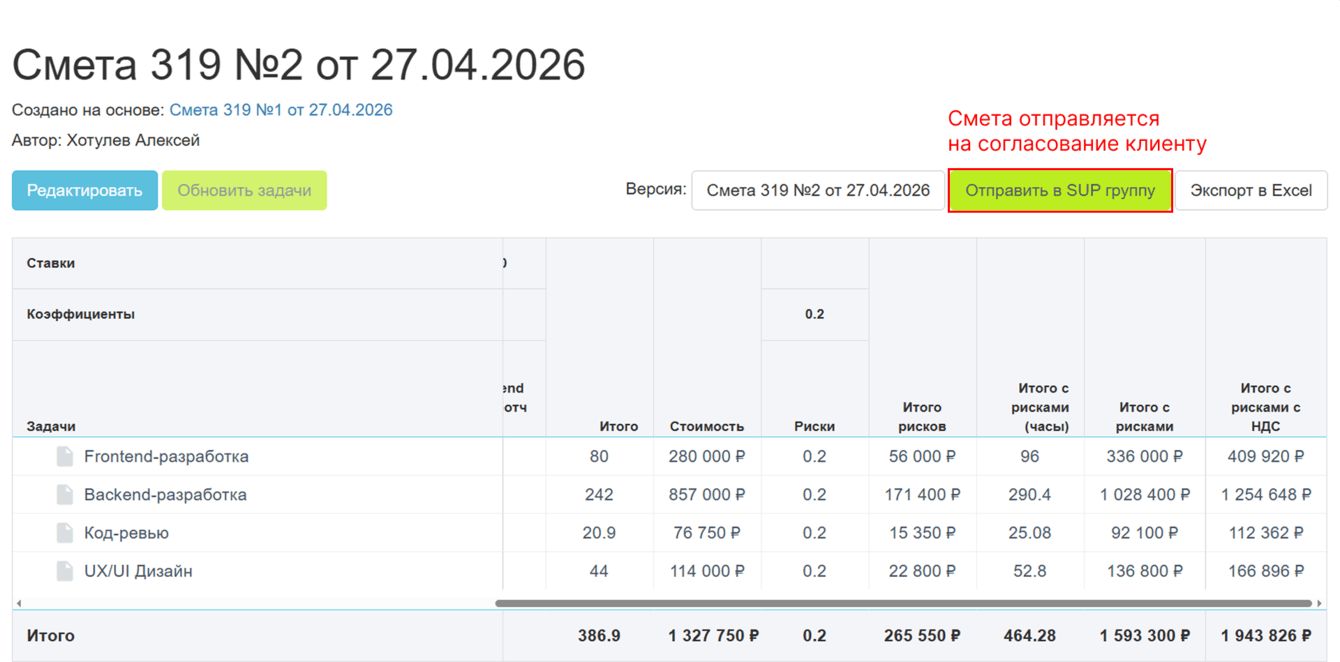This screenshot has height=662, width=1340.
Task: Click the left scroll arrow of the table
Action: point(19,603)
